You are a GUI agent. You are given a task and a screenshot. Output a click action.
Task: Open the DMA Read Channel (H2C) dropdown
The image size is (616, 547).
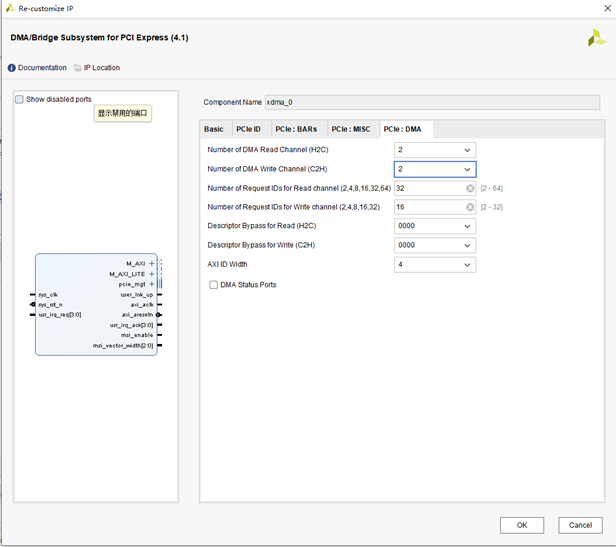click(x=435, y=150)
